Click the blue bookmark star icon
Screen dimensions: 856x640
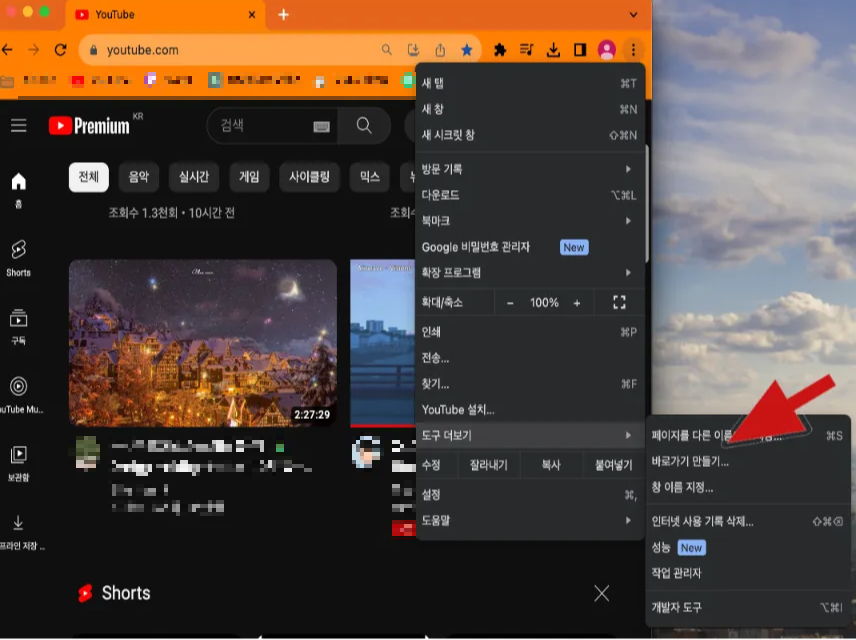(467, 50)
